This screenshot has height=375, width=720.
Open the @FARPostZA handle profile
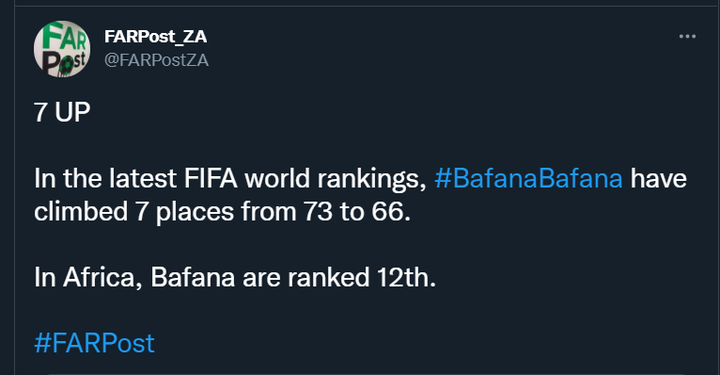click(x=156, y=60)
